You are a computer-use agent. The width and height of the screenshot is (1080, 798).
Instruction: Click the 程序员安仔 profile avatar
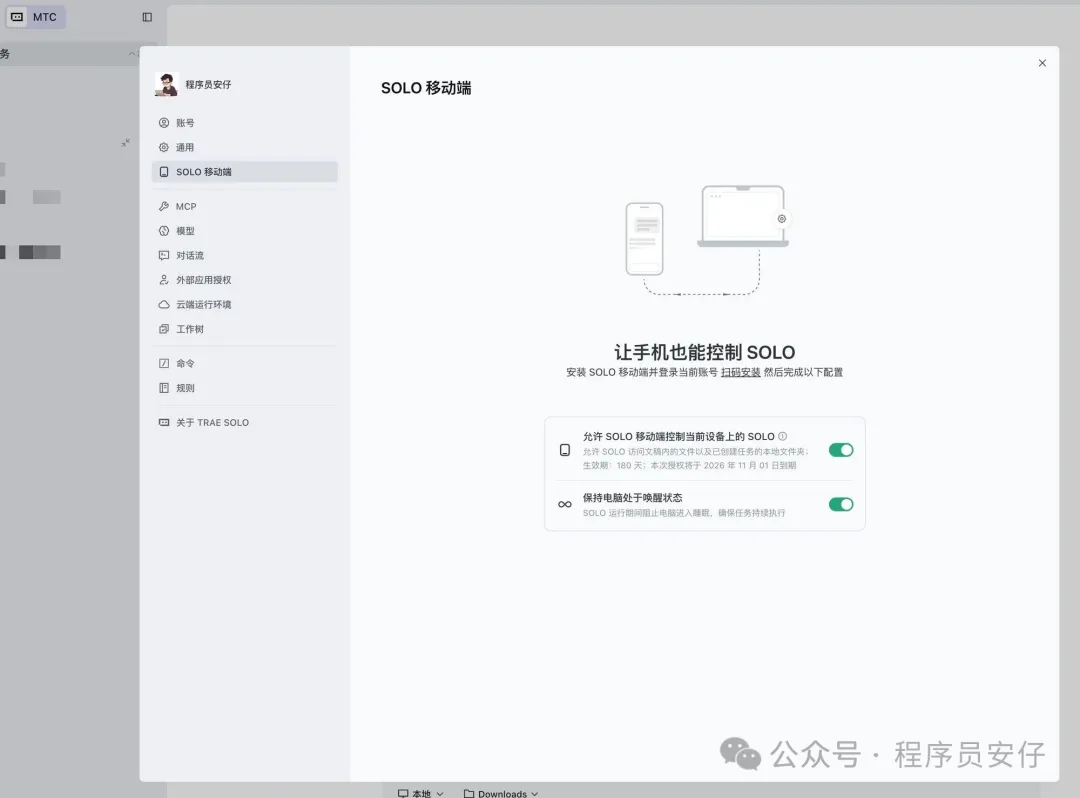[x=166, y=84]
